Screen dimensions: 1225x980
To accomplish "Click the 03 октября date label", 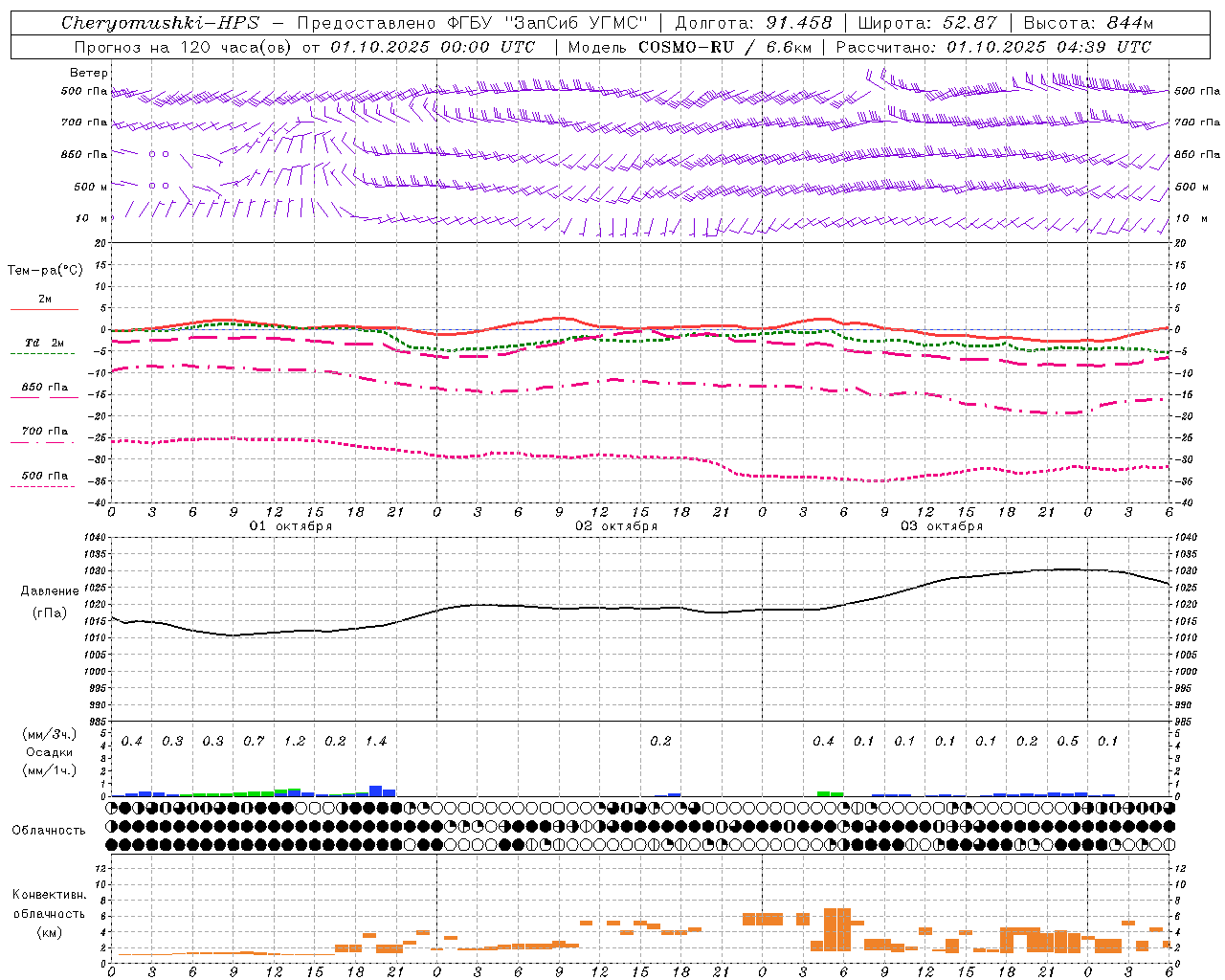I will pyautogui.click(x=942, y=526).
